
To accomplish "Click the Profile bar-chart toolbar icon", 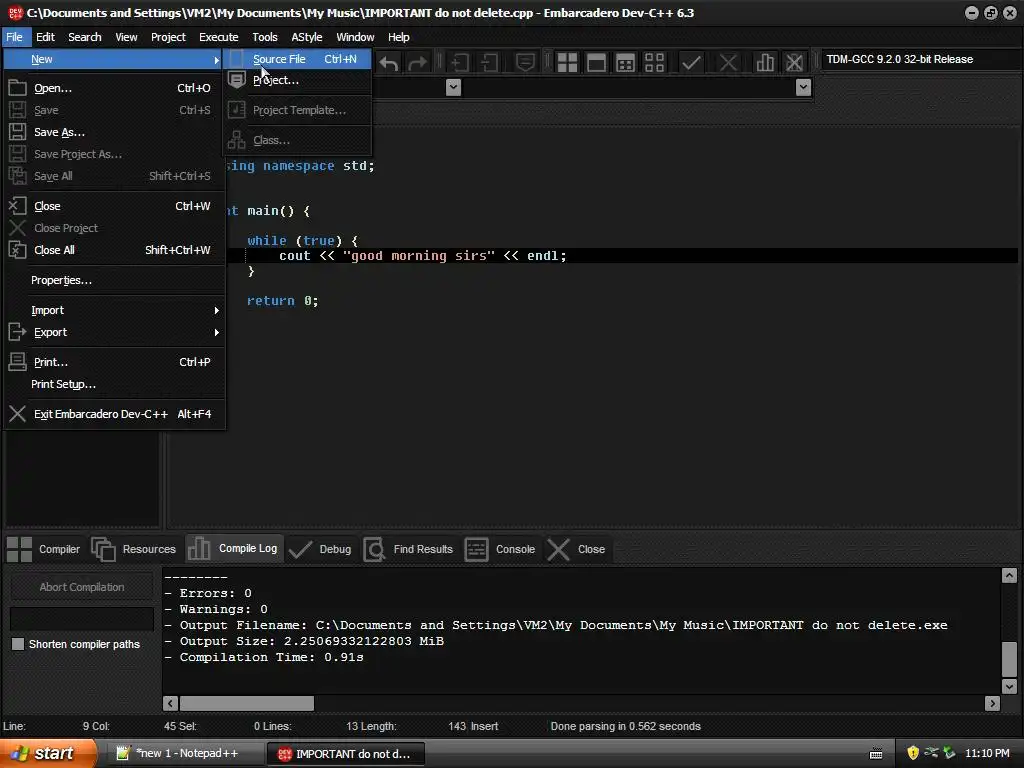I will pyautogui.click(x=764, y=63).
